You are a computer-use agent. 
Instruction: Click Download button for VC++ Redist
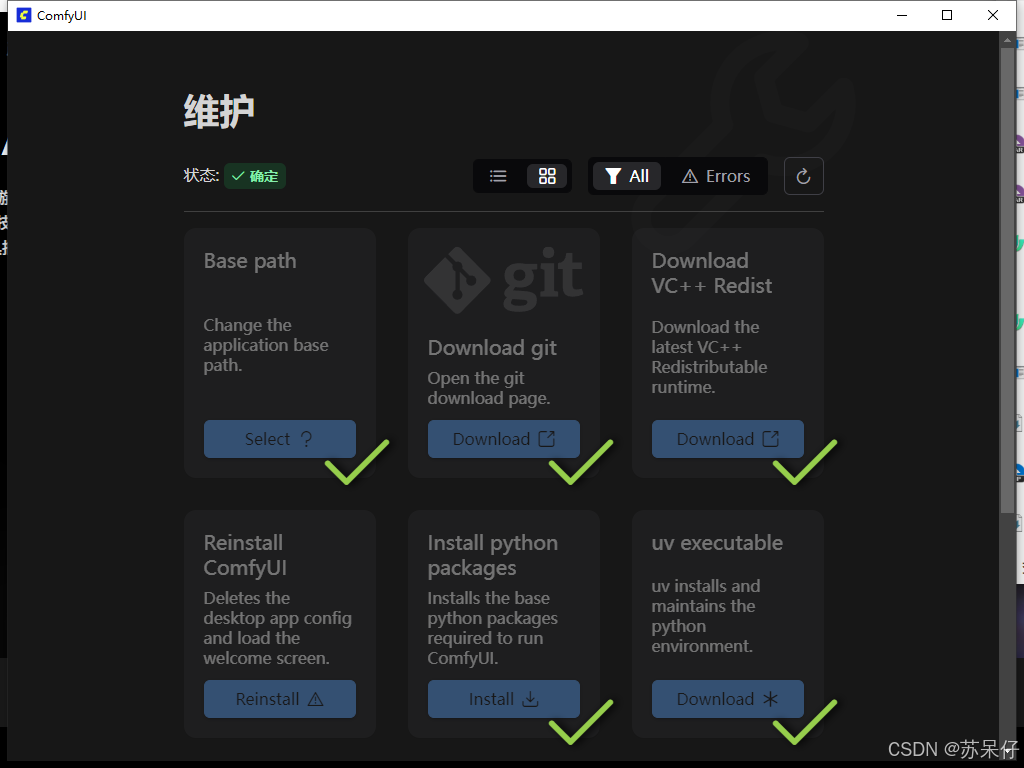point(728,439)
